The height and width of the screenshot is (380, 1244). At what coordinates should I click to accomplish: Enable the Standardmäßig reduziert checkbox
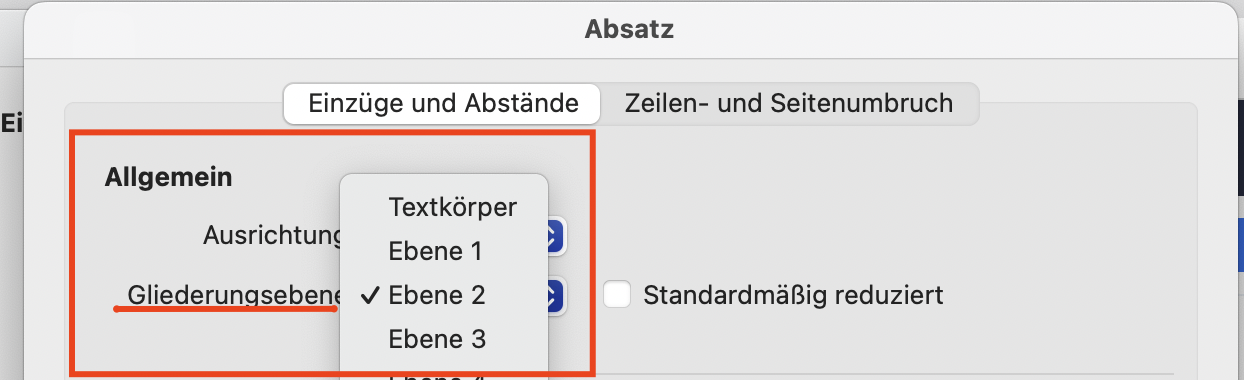[x=617, y=295]
